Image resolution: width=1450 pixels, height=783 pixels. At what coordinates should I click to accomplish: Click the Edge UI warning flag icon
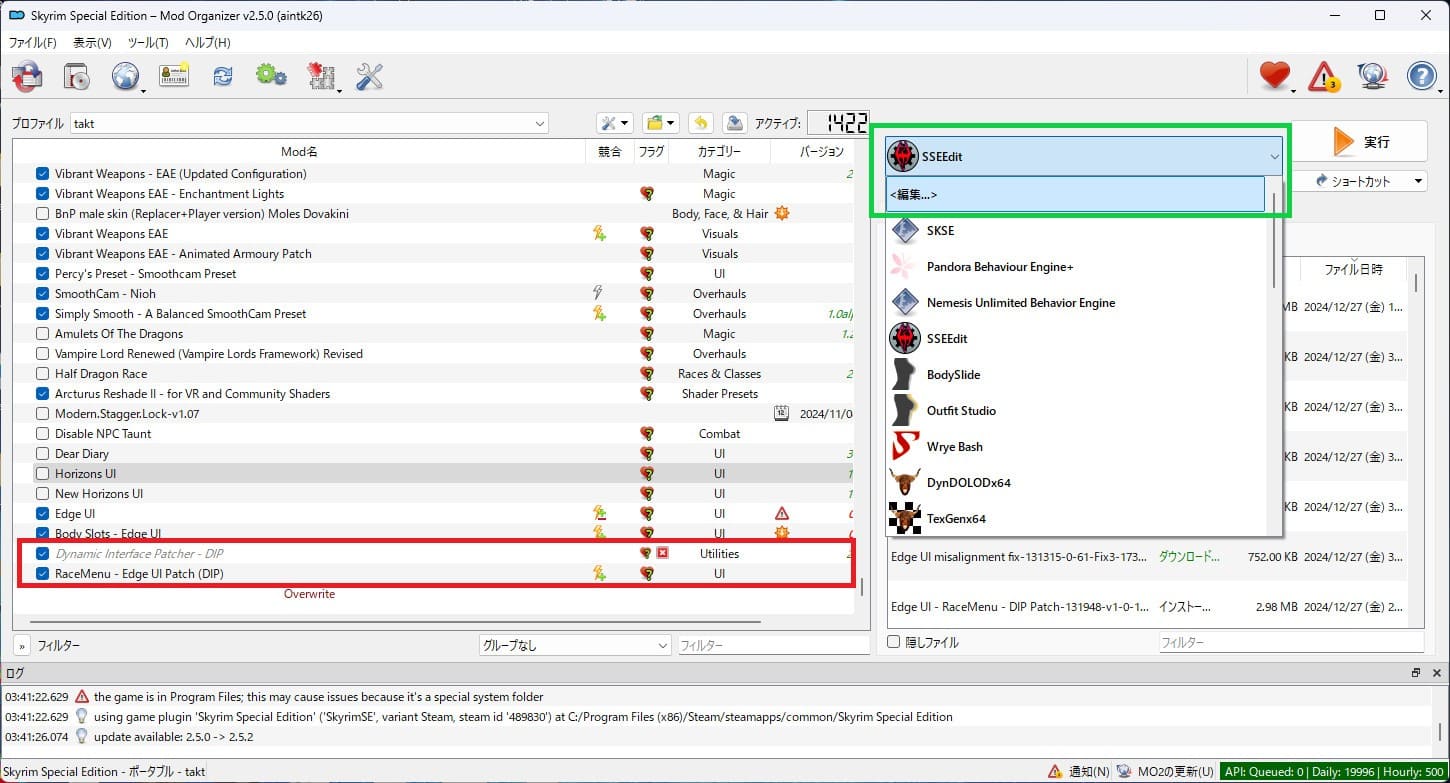(782, 514)
